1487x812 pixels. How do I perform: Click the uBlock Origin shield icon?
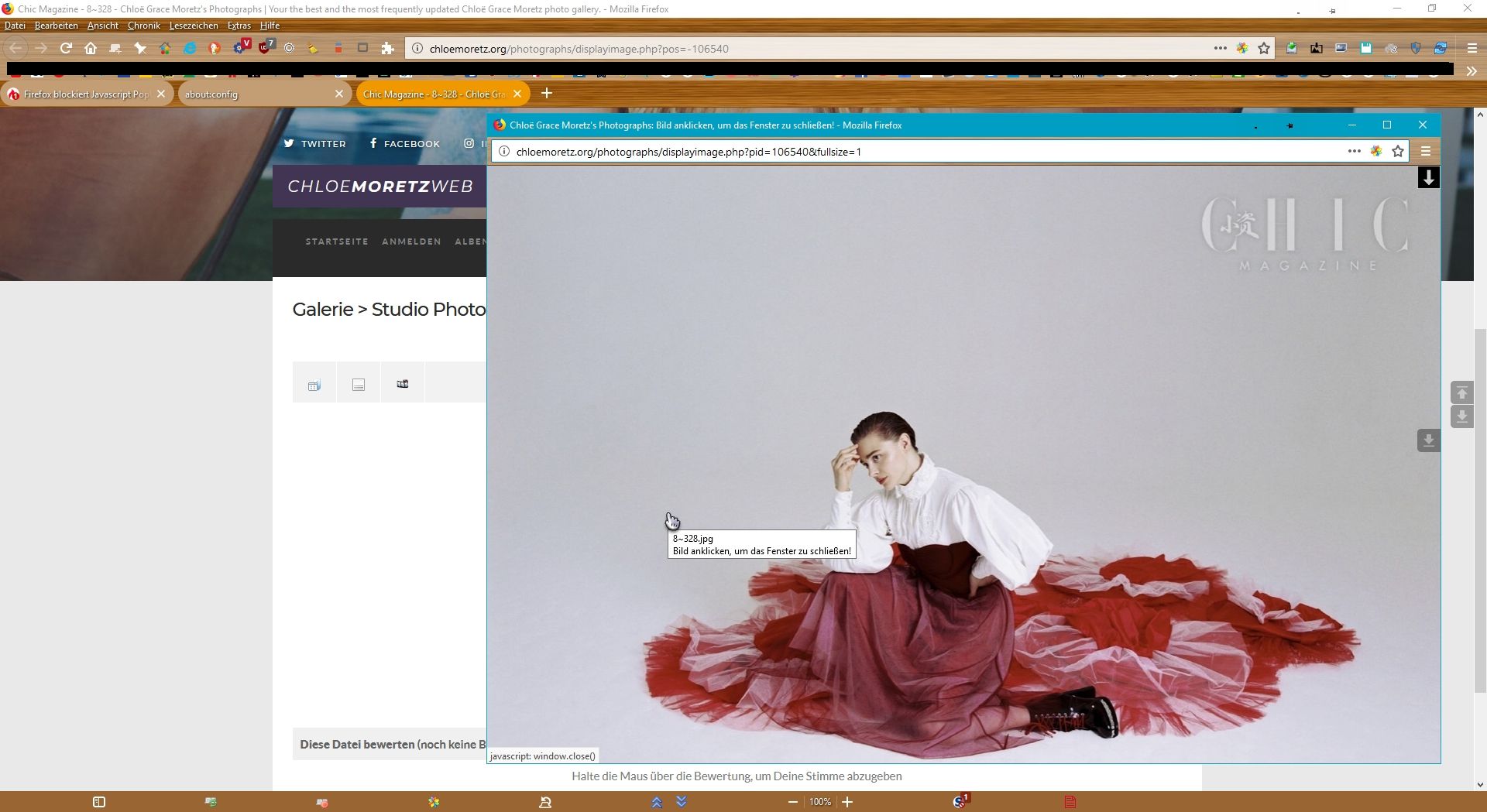[265, 47]
